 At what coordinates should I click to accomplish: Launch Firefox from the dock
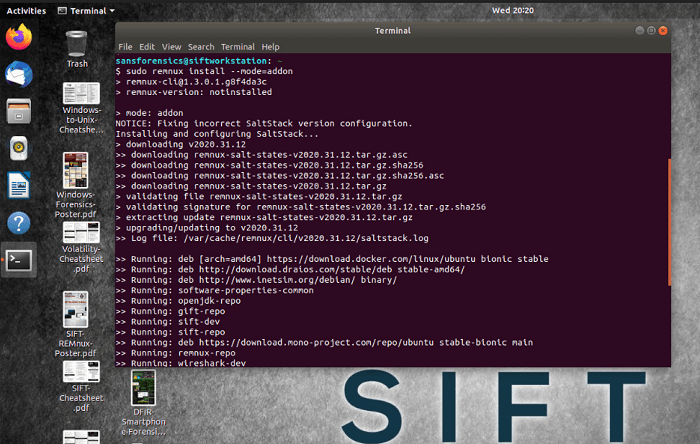18,38
